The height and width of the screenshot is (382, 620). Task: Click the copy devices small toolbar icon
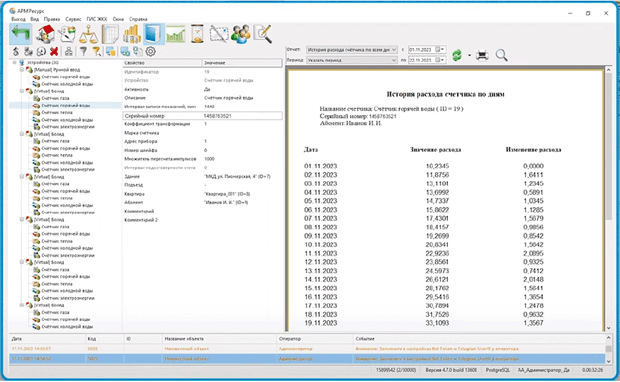pos(138,51)
